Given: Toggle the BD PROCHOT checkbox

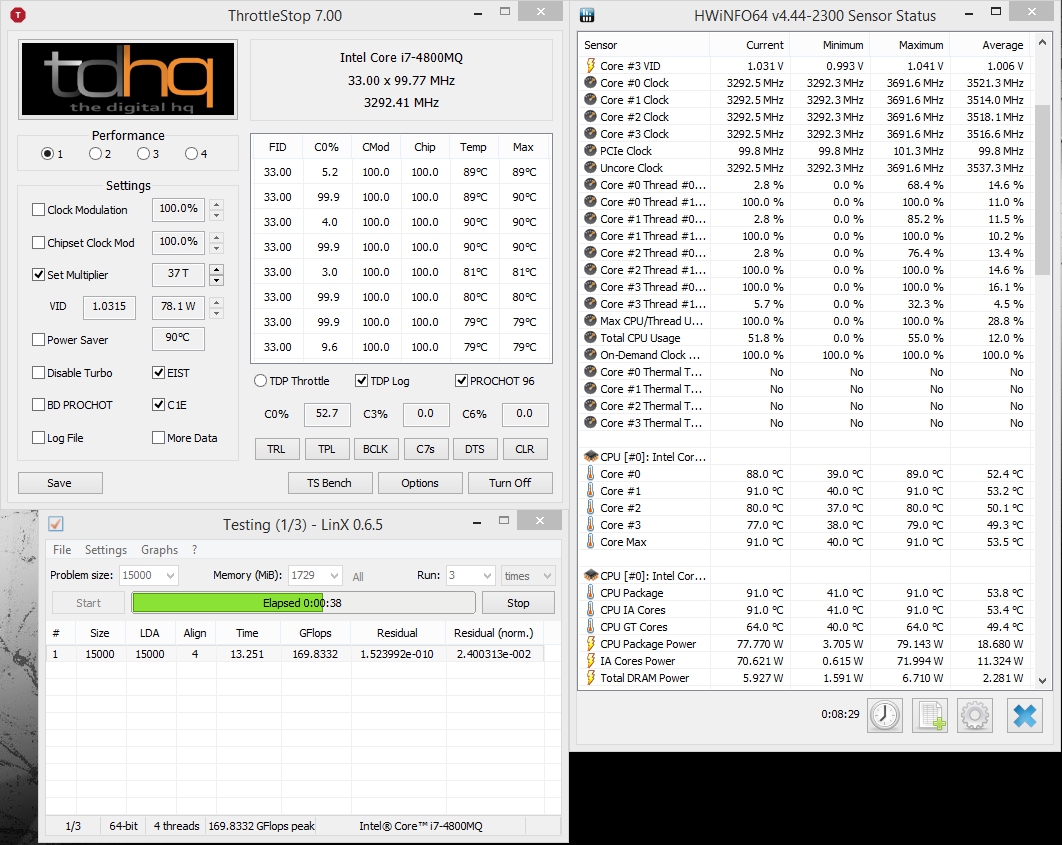Looking at the screenshot, I should point(39,405).
